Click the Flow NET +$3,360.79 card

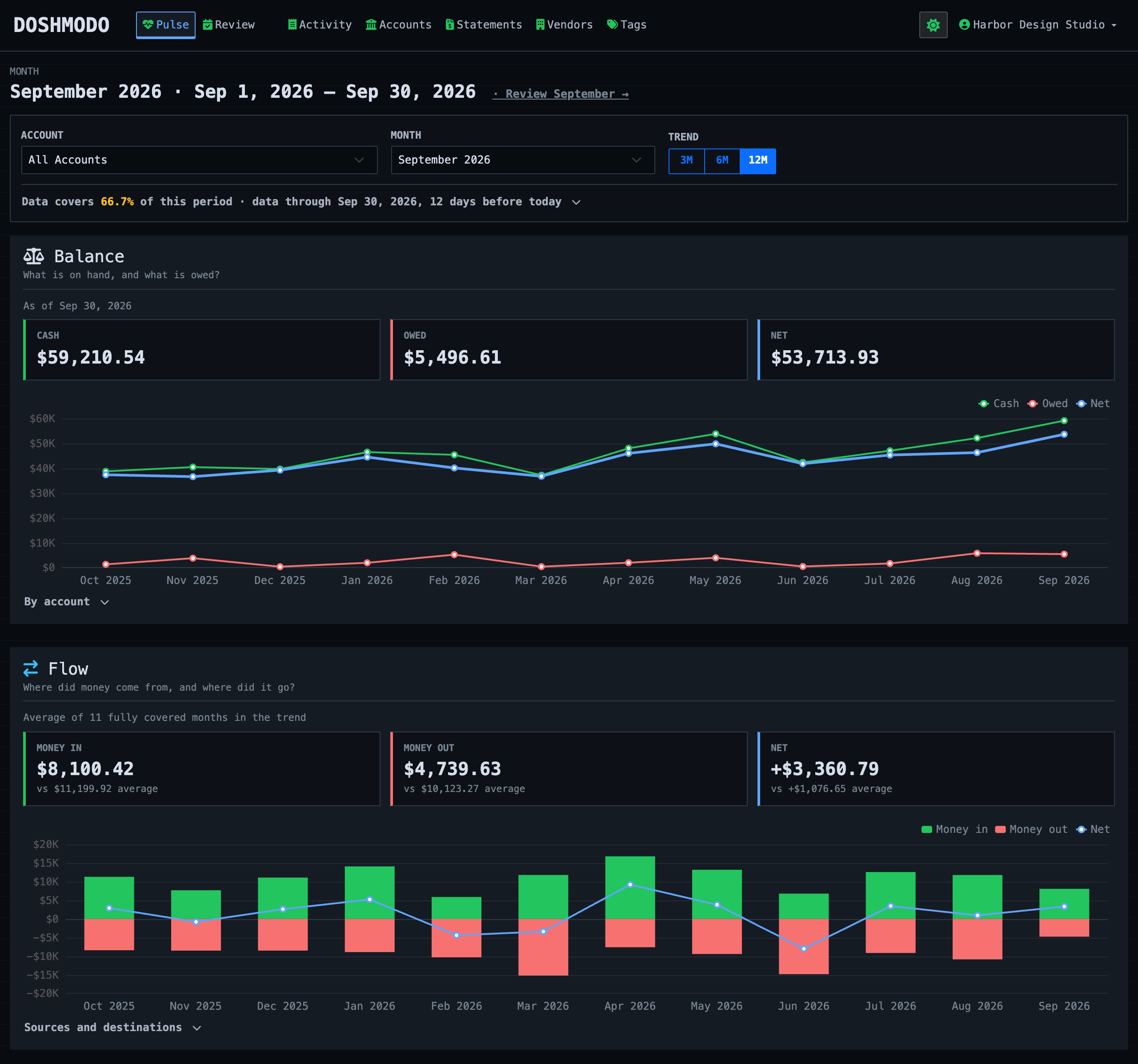(x=936, y=769)
